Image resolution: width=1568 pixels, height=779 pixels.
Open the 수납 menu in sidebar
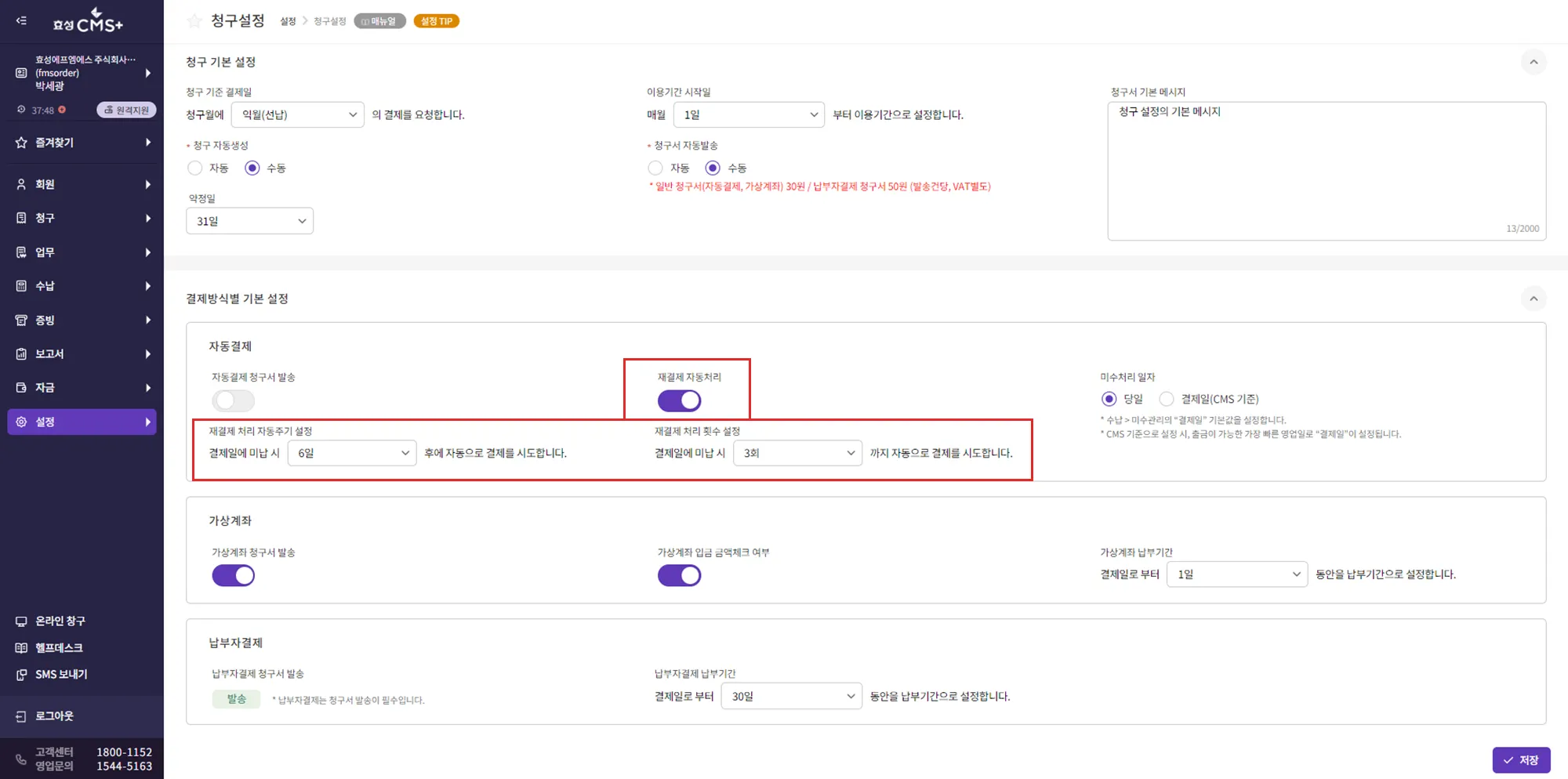click(x=82, y=286)
